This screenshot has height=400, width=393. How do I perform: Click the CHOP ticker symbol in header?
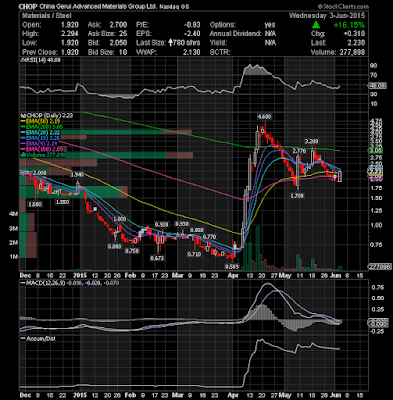point(28,7)
